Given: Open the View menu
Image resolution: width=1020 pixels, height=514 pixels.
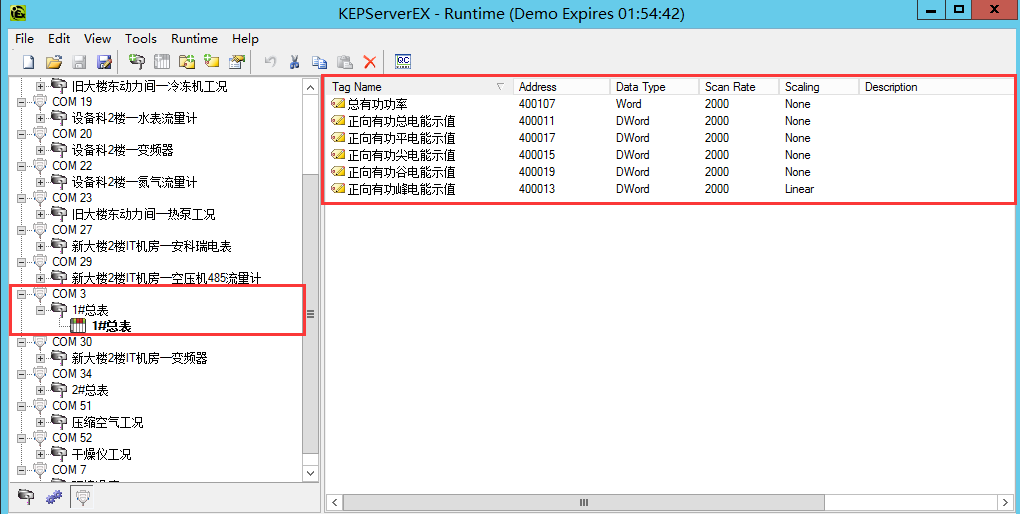Looking at the screenshot, I should pos(97,38).
